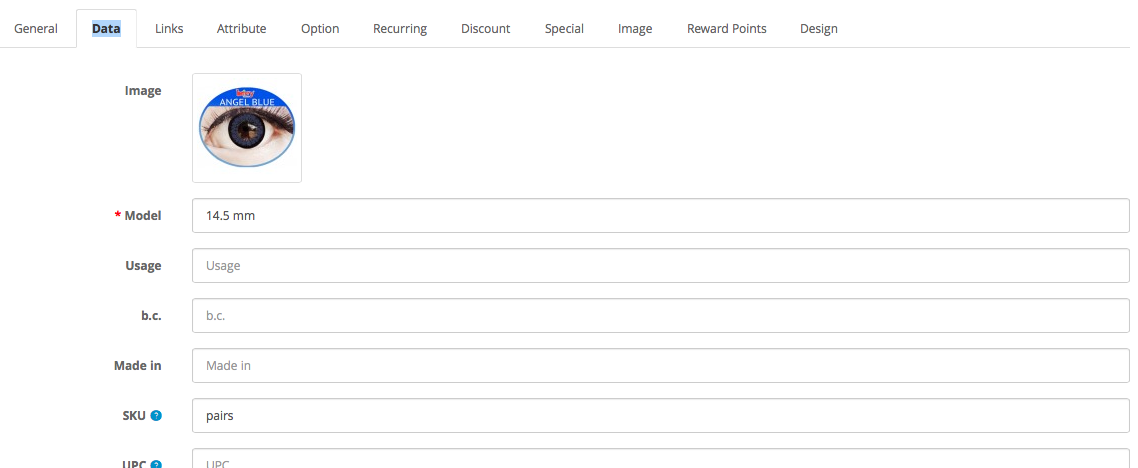This screenshot has height=468, width=1138.
Task: Switch to the Recurring tab
Action: [x=400, y=29]
